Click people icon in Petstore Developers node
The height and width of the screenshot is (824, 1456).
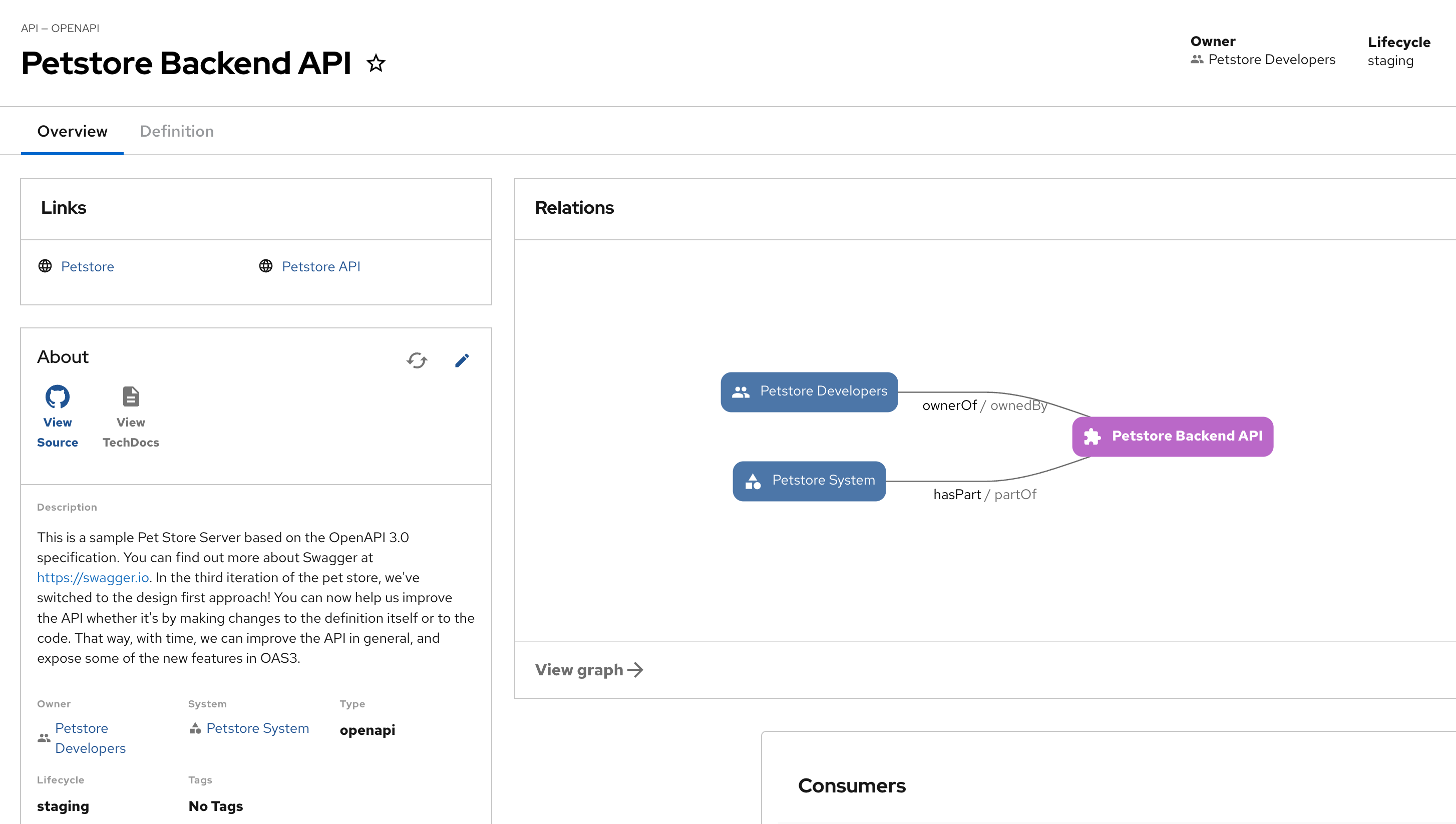click(x=741, y=391)
